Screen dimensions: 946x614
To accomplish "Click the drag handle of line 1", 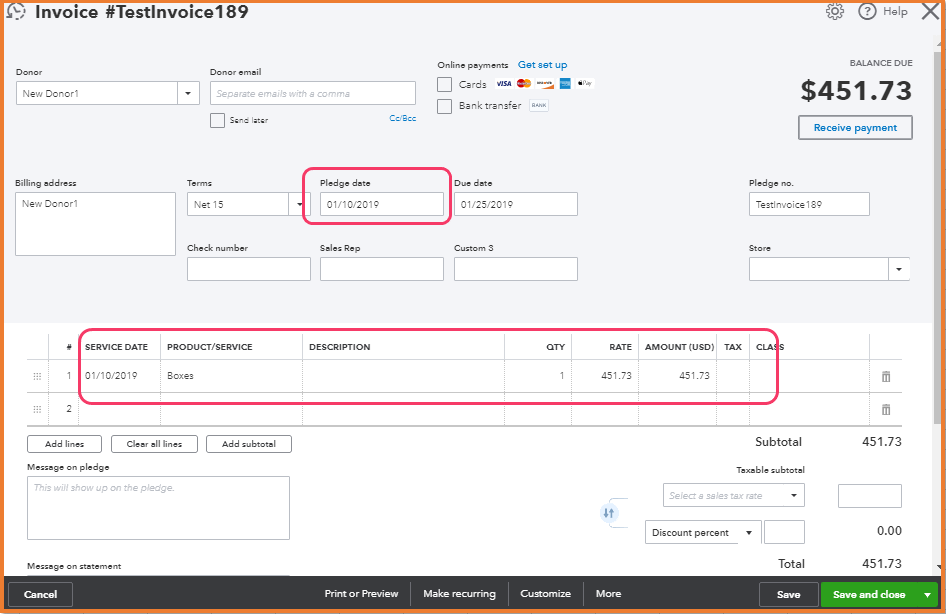I will 37,376.
